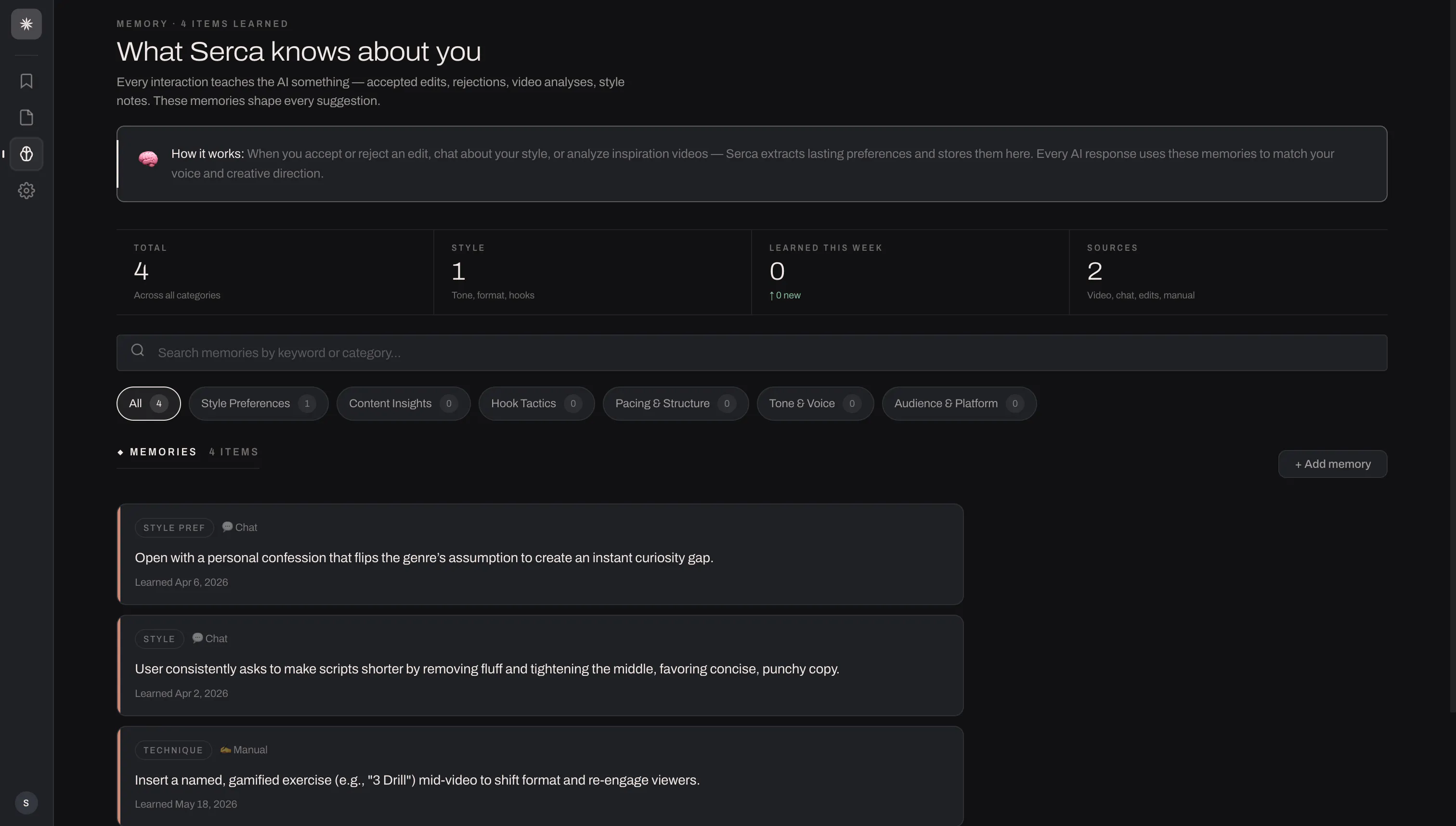Select the All filter tab
Screen dimensions: 1456x826
(x=149, y=403)
